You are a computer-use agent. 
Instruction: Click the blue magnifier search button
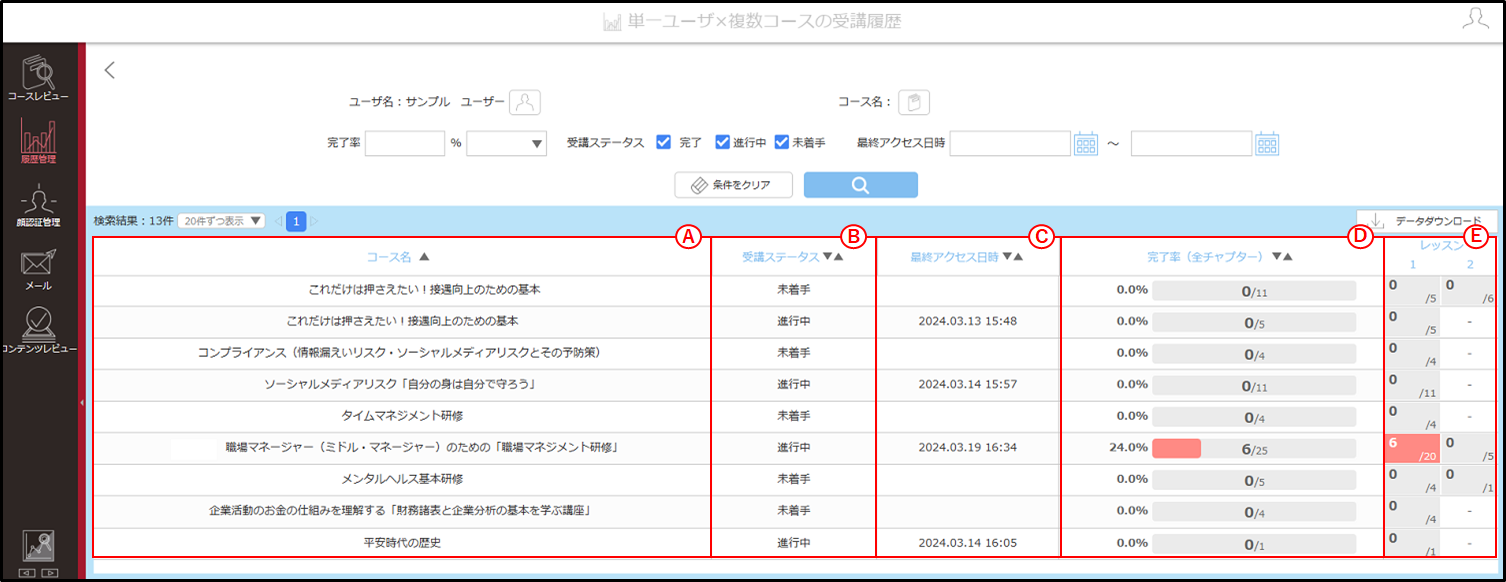click(860, 185)
